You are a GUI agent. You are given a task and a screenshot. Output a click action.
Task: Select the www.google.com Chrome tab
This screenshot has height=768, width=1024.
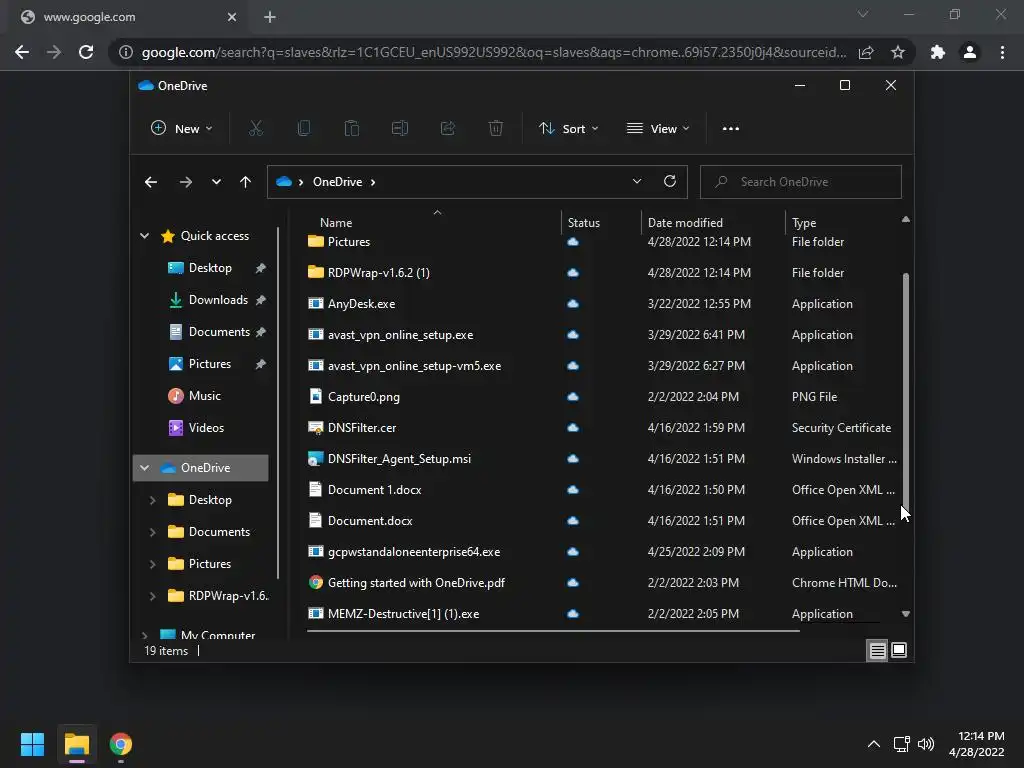pos(129,17)
